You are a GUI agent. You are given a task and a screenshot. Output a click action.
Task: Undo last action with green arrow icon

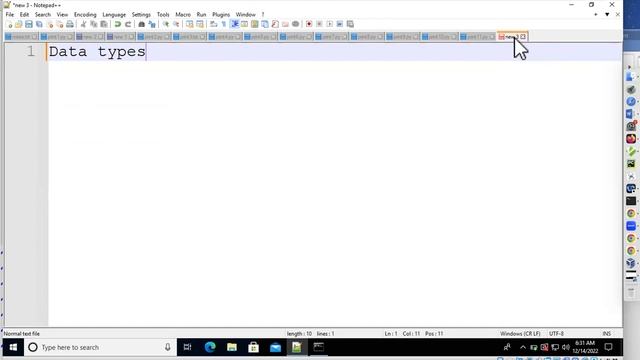[118, 24]
